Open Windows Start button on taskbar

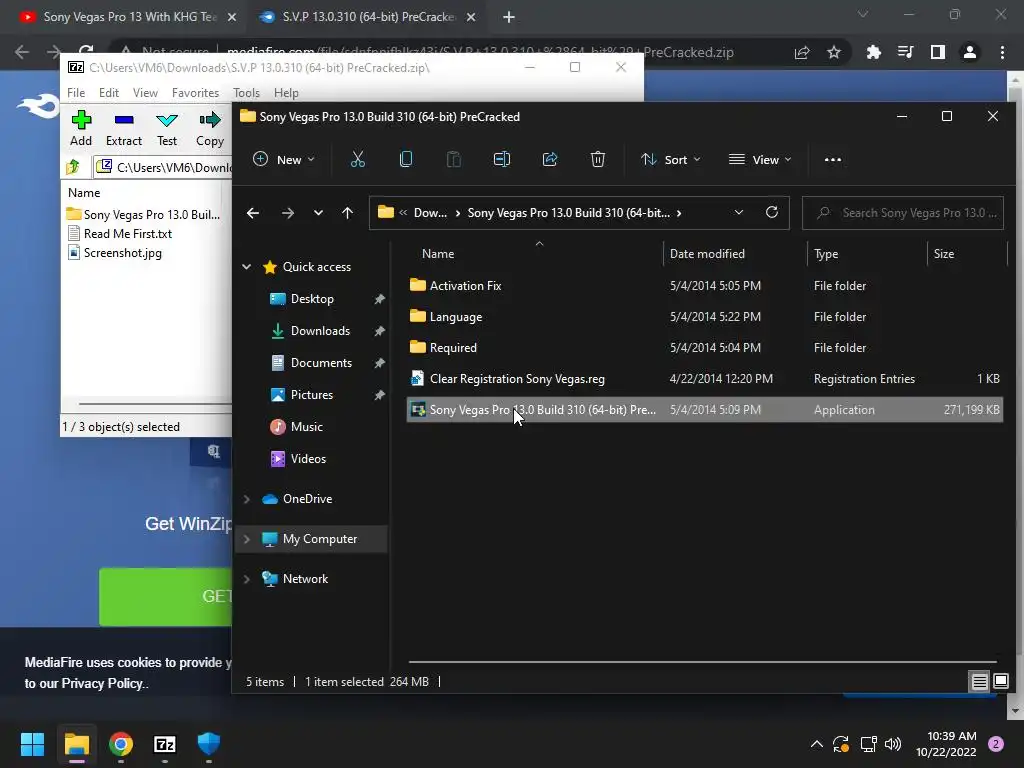pos(32,744)
